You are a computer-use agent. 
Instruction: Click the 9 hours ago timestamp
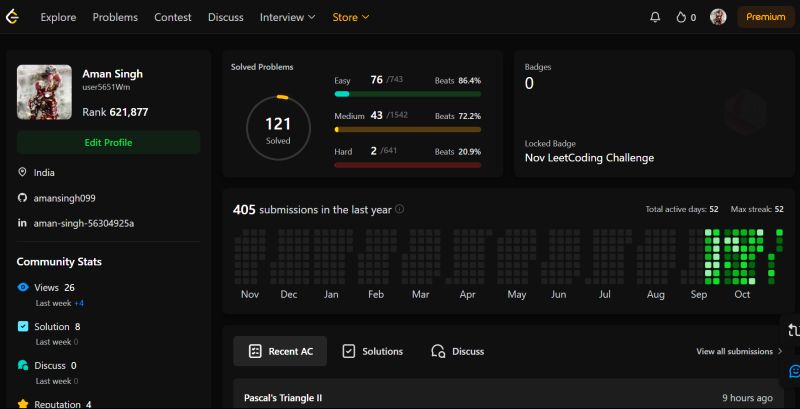[747, 398]
